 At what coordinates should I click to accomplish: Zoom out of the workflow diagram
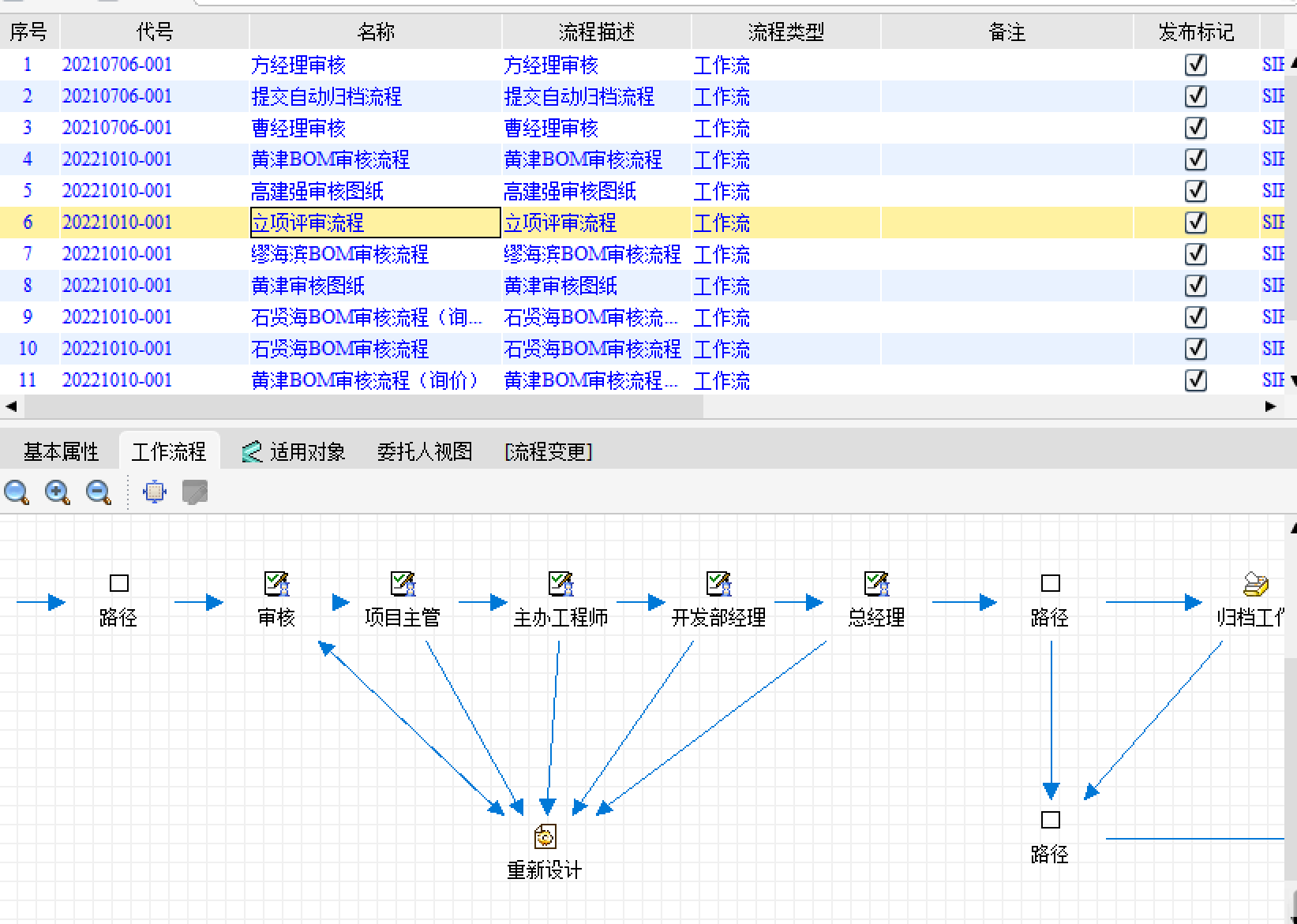99,492
